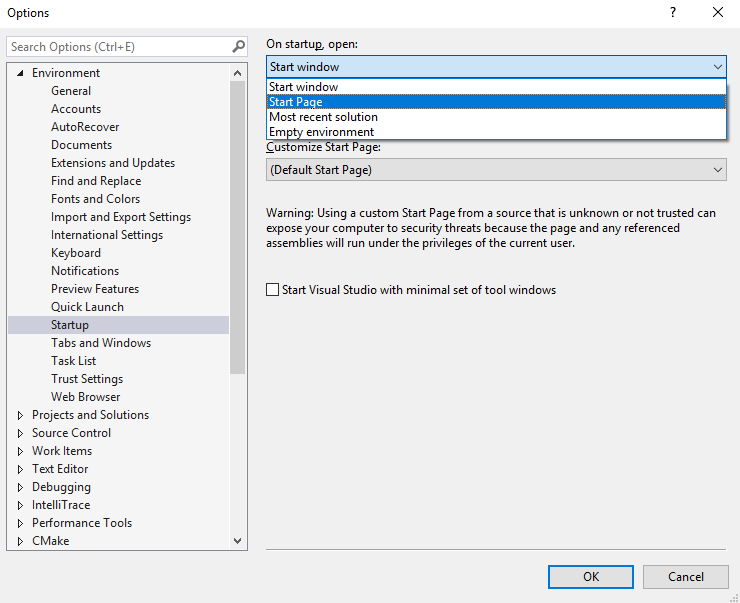Click the OK button
This screenshot has height=603, width=740.
(591, 576)
